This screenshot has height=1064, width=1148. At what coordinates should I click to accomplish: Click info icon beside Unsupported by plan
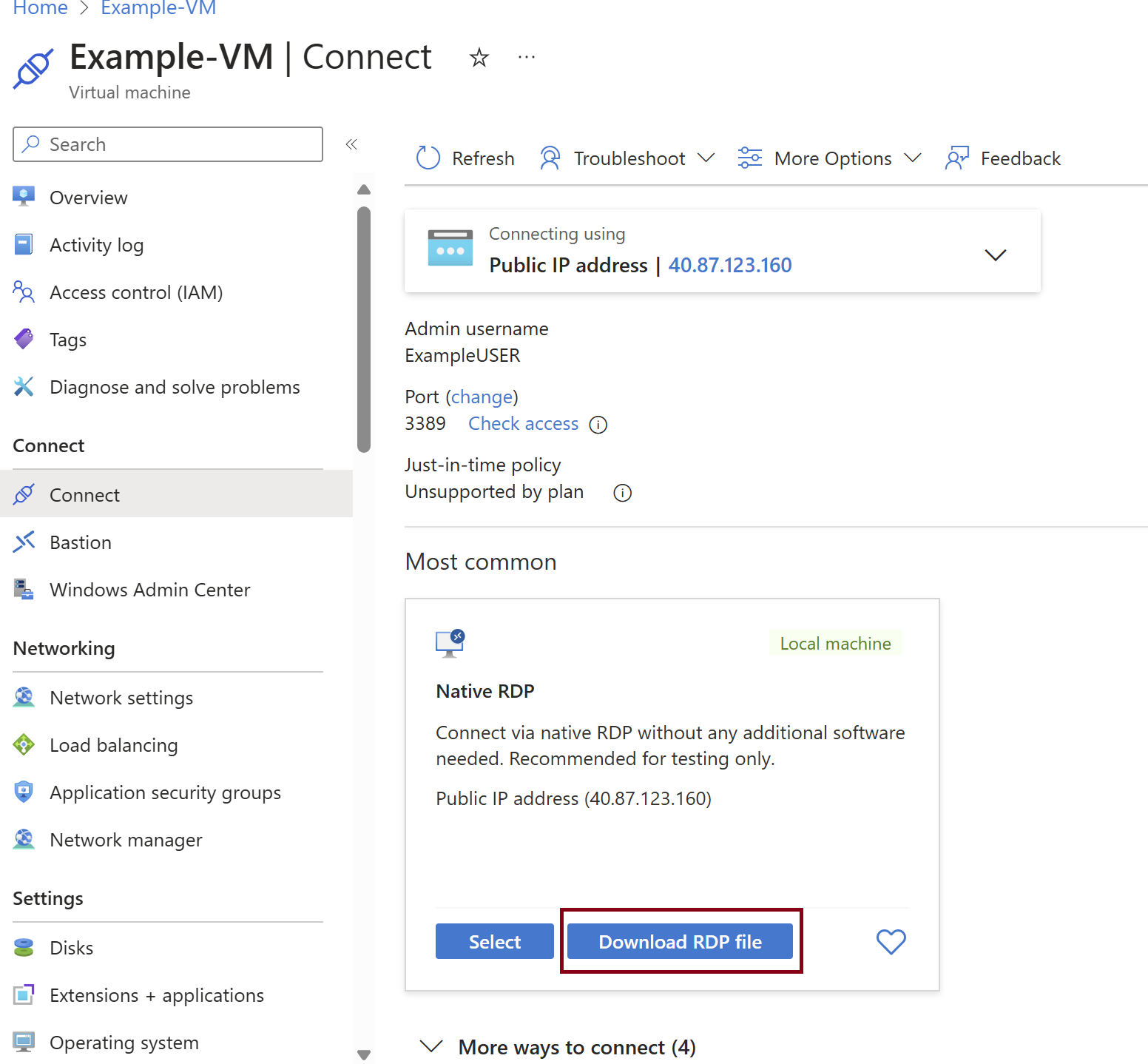622,493
